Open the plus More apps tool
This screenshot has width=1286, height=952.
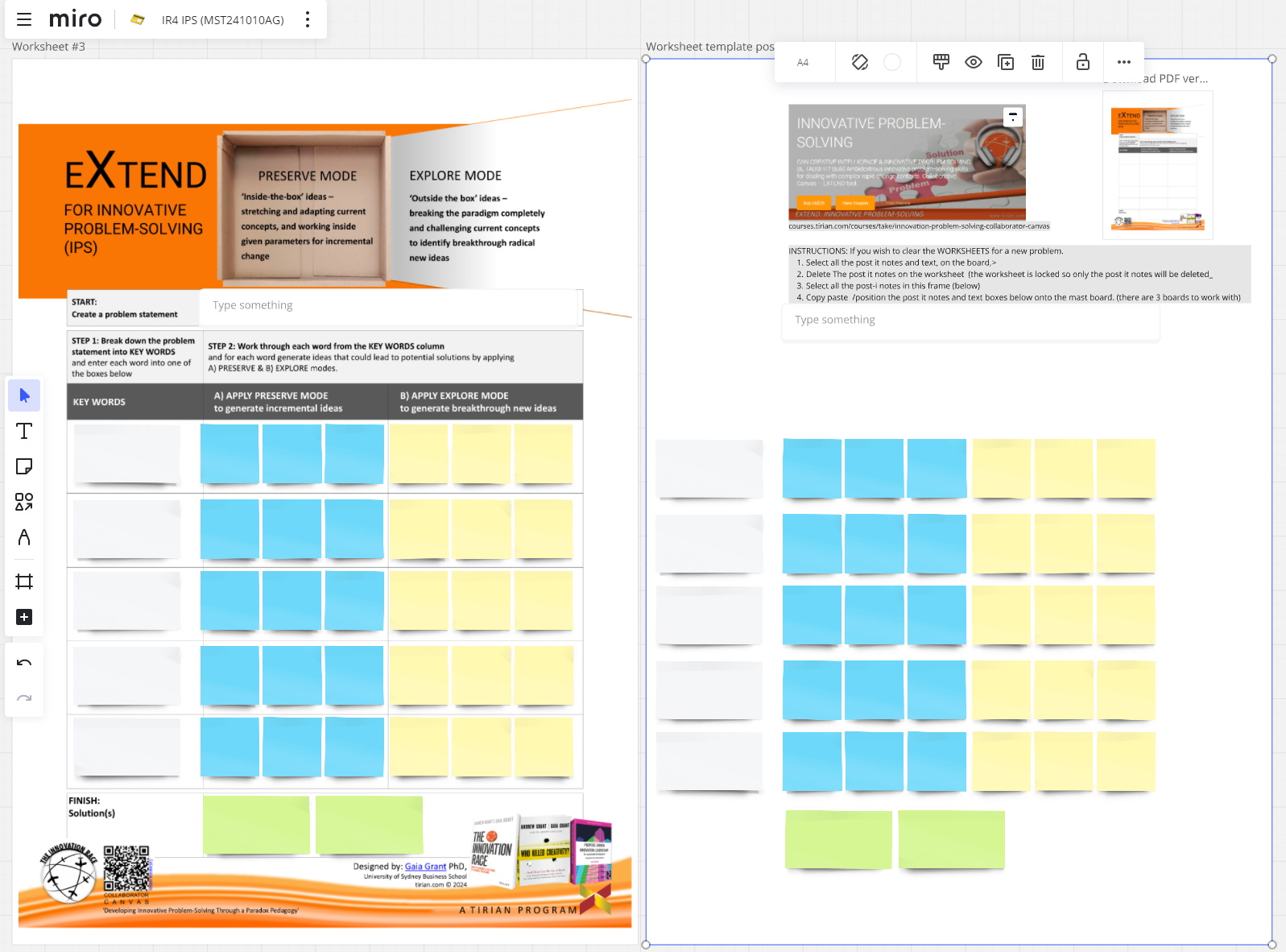(x=24, y=617)
